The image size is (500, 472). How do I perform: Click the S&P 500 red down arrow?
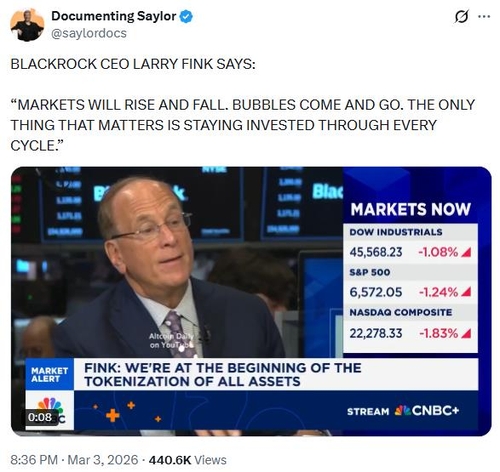pos(466,292)
